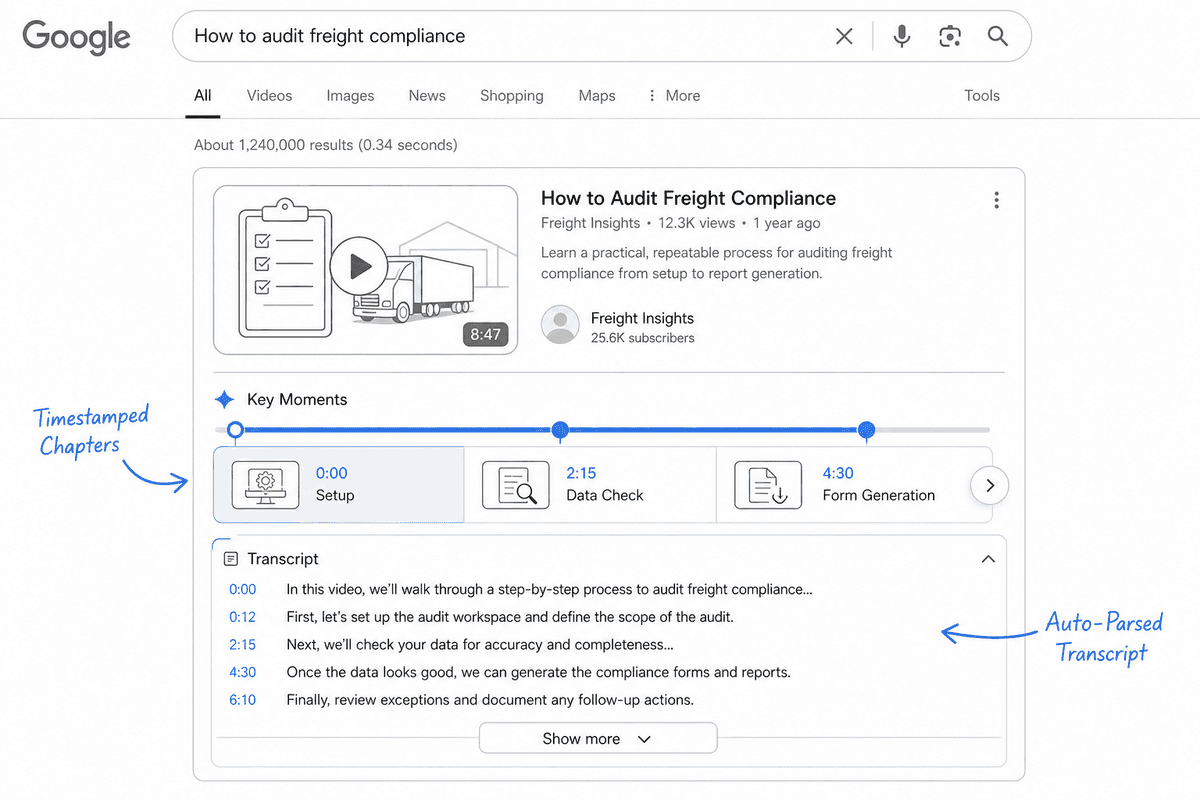Screen dimensions: 1200x800
Task: Start voice search with microphone icon
Action: tap(902, 37)
